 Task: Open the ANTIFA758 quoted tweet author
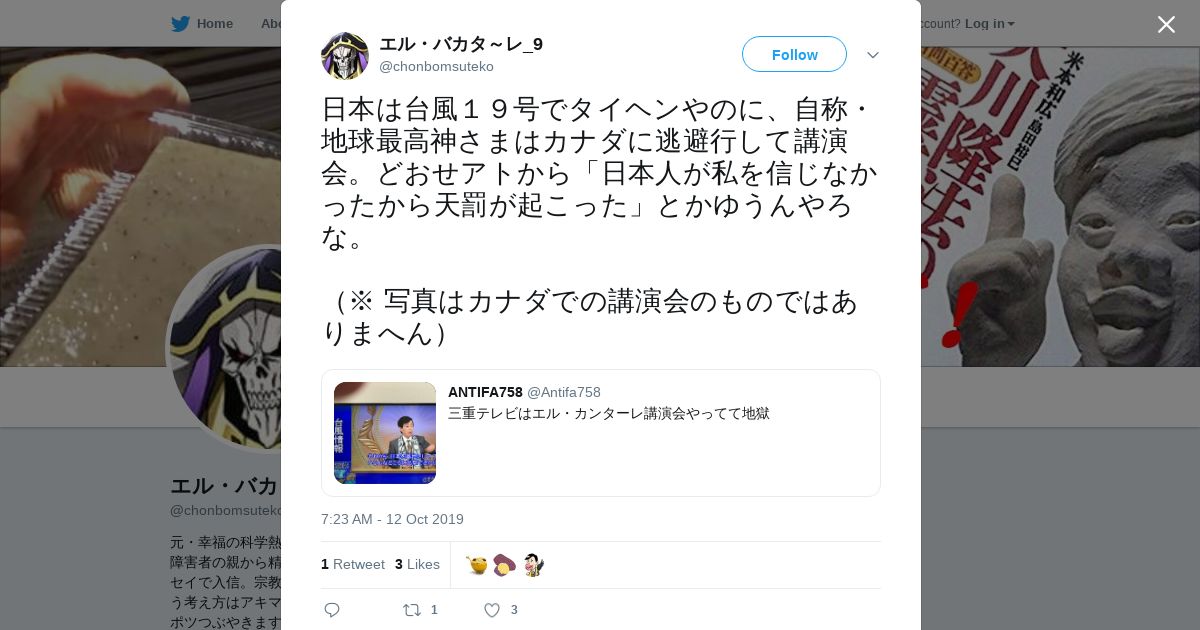pos(485,392)
